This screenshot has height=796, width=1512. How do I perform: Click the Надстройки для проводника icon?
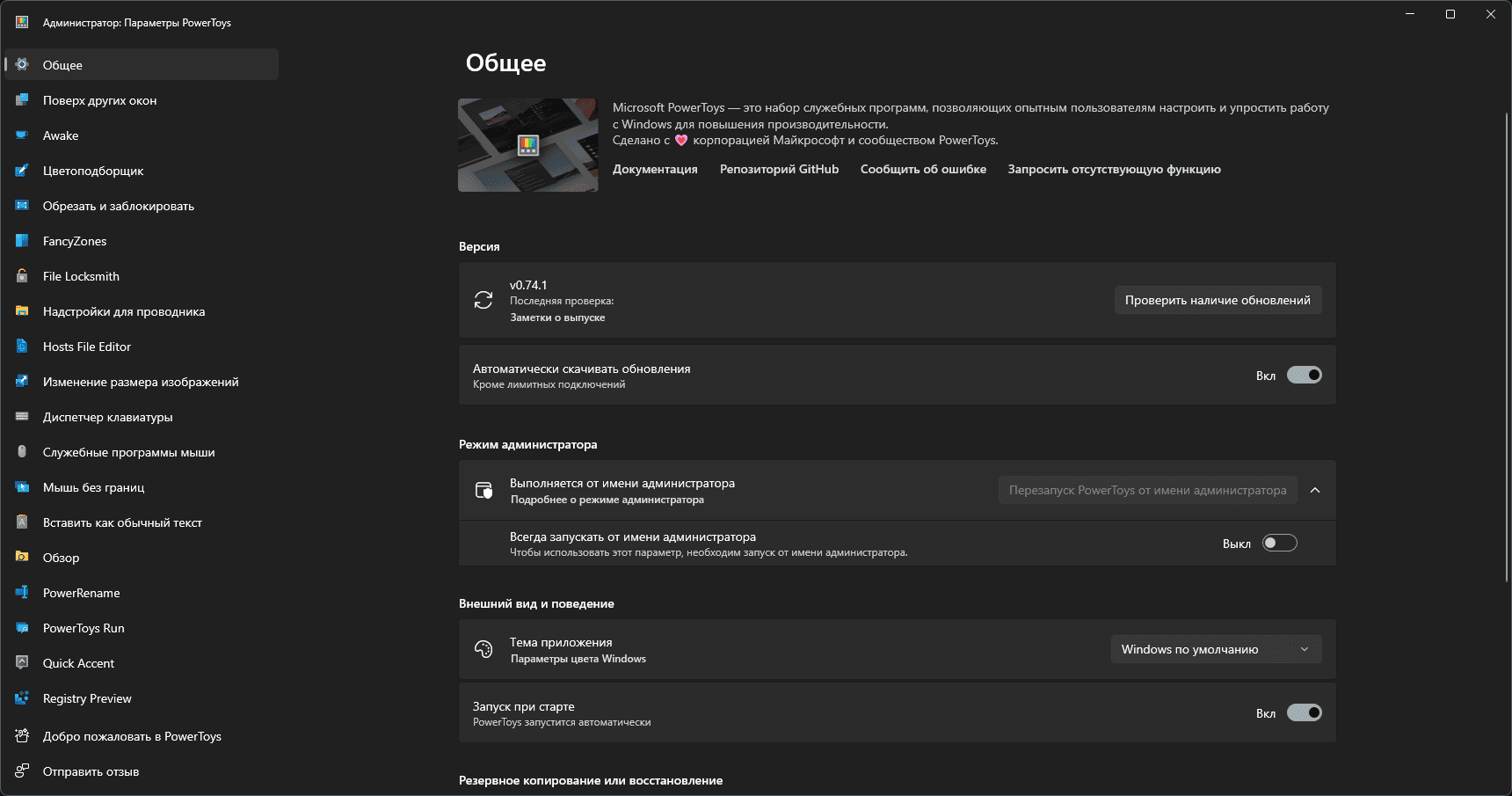click(22, 310)
